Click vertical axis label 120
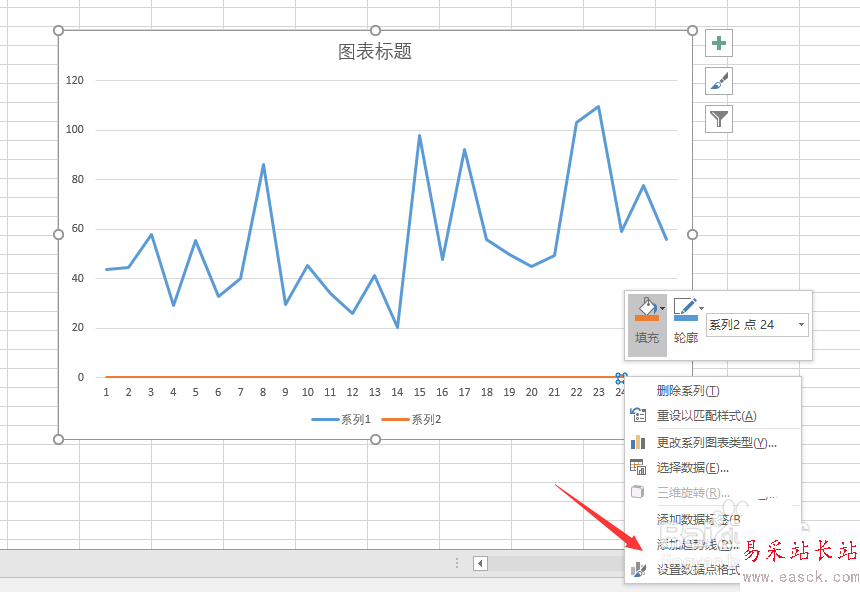The height and width of the screenshot is (592, 860). (x=75, y=80)
